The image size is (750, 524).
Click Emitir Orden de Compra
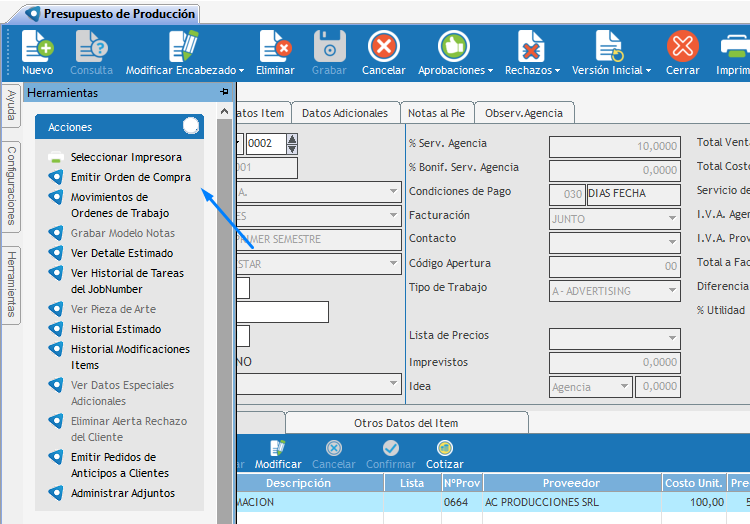click(130, 177)
